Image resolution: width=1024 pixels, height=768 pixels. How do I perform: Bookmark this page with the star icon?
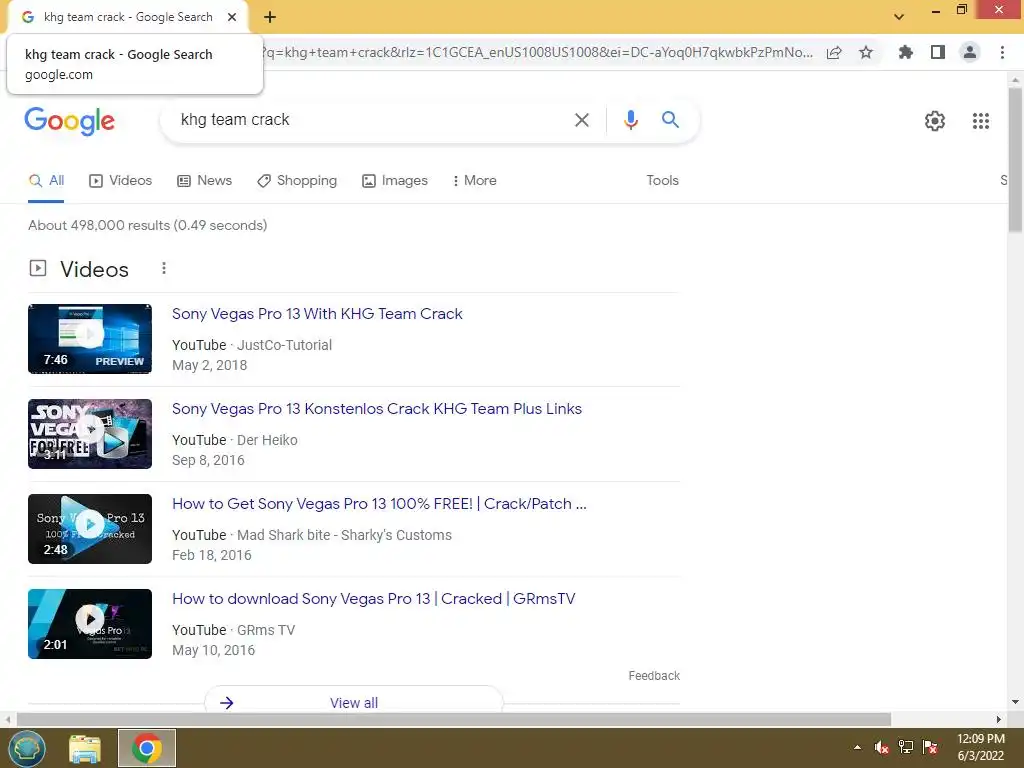coord(866,52)
